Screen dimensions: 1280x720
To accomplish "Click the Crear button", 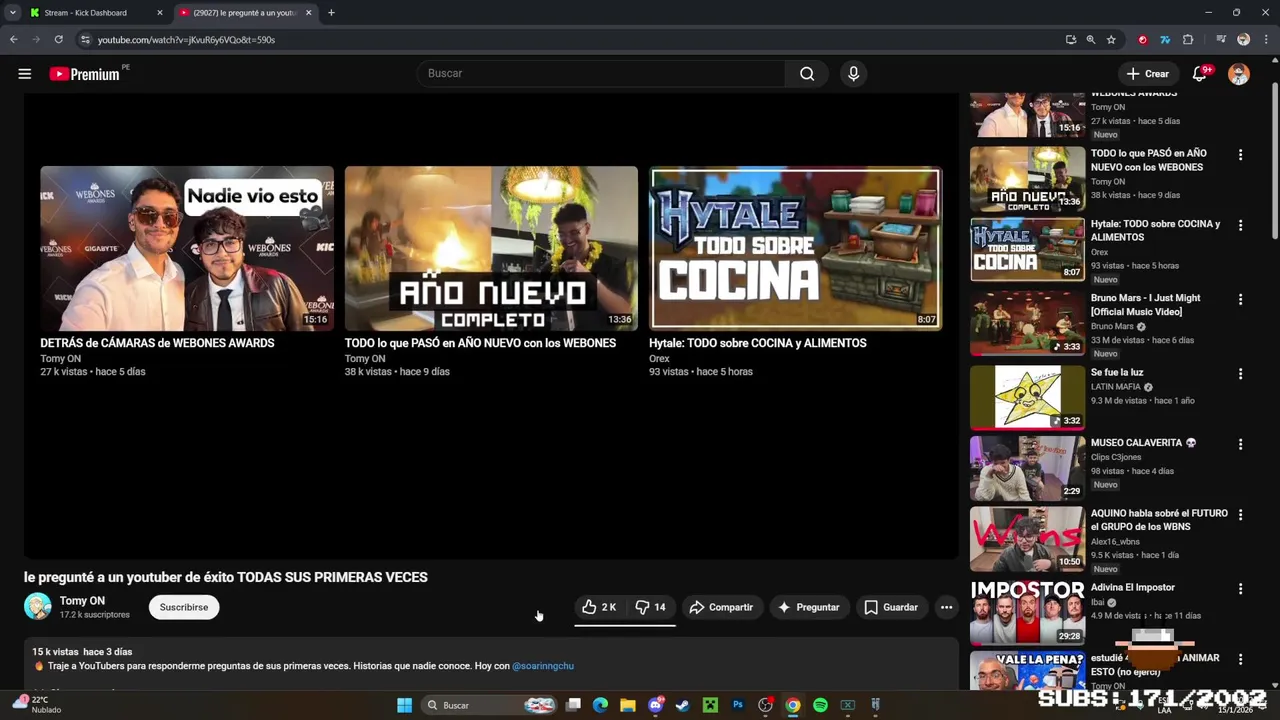I will pos(1147,74).
